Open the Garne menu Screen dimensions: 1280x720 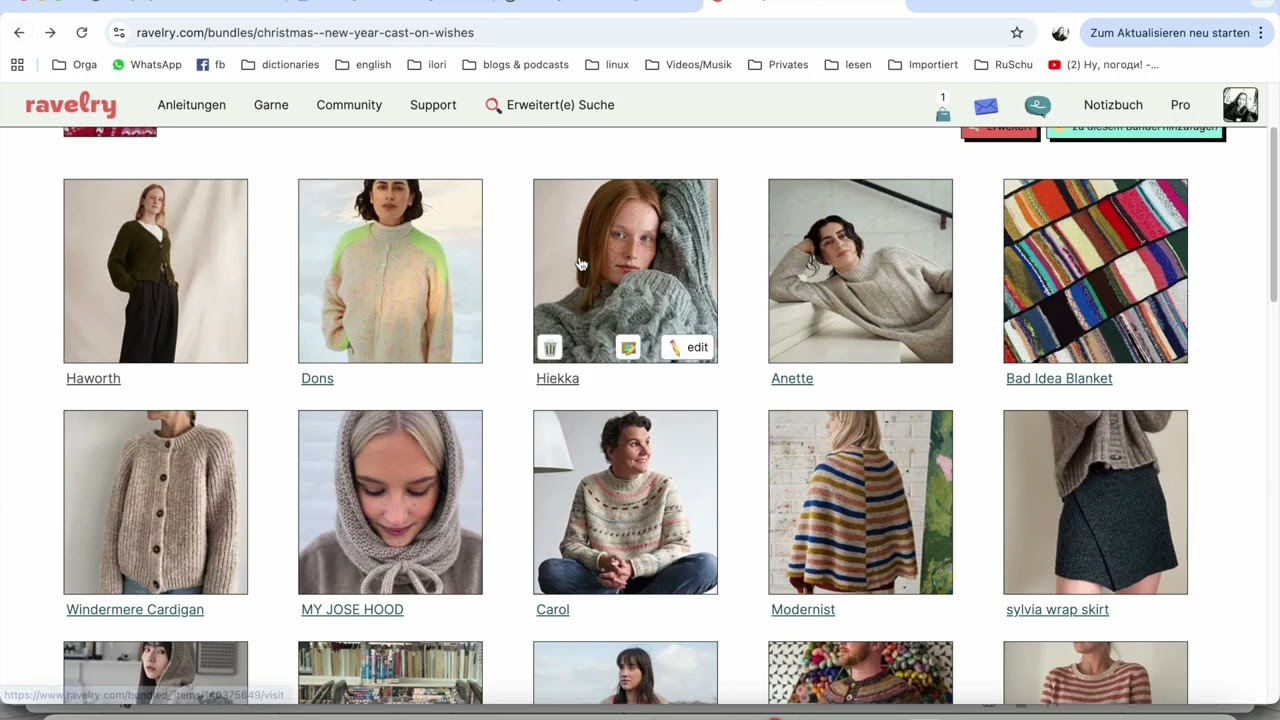(271, 105)
